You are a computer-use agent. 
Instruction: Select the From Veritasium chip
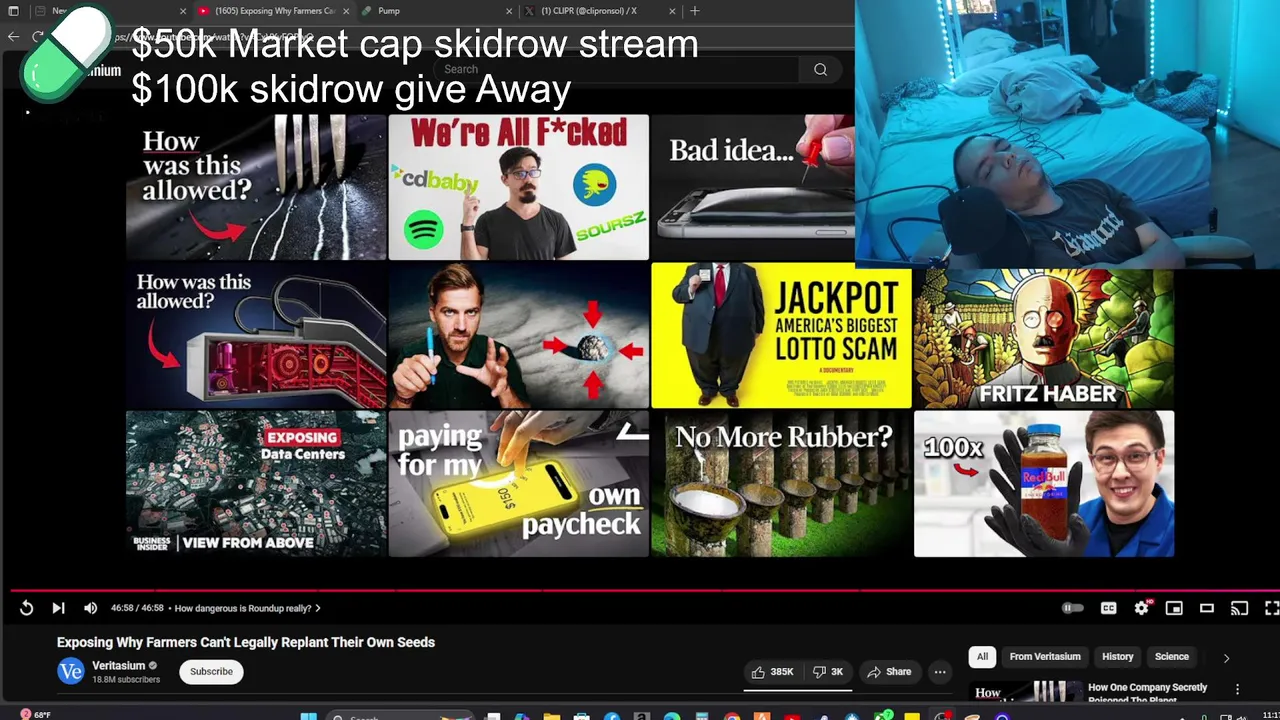tap(1045, 657)
